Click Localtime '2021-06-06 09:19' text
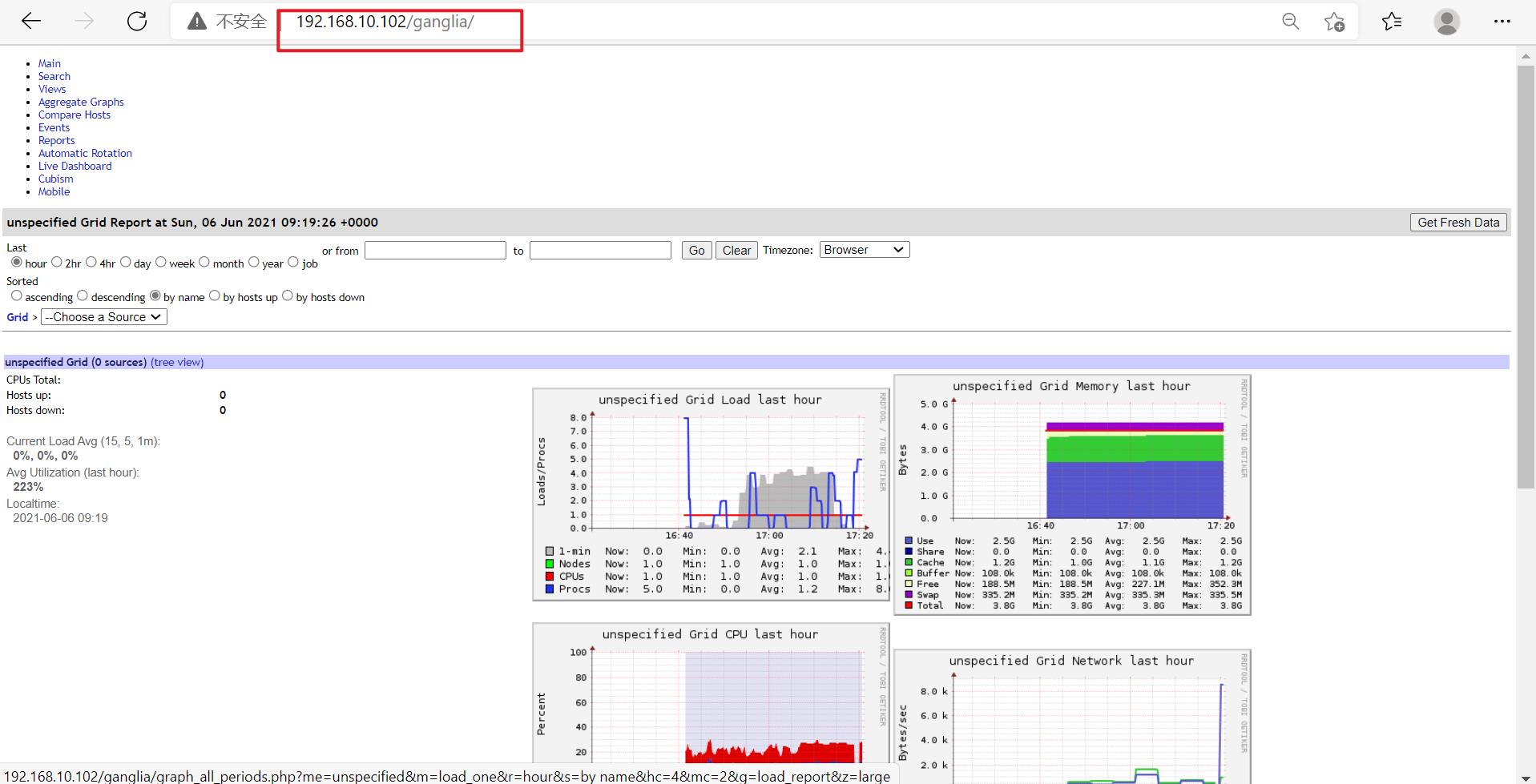The height and width of the screenshot is (784, 1536). [60, 518]
